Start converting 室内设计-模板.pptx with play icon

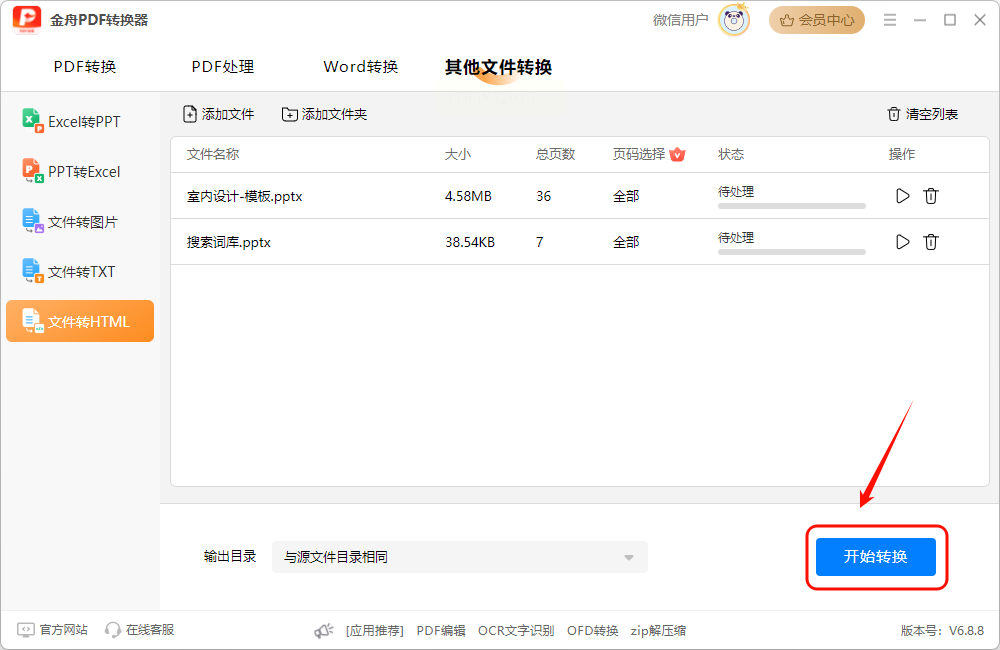[902, 196]
